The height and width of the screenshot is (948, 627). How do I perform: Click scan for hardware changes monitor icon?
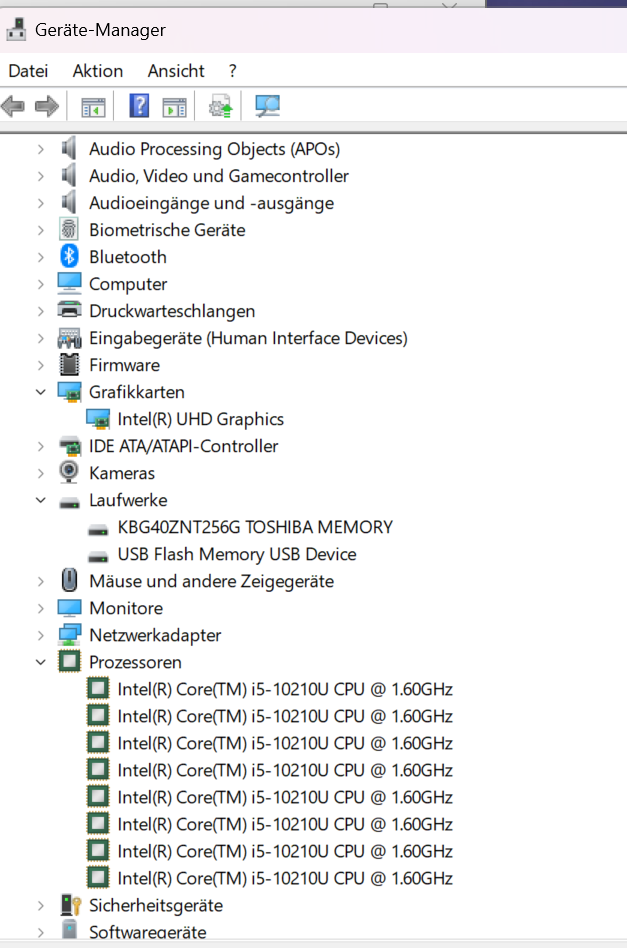tap(267, 106)
